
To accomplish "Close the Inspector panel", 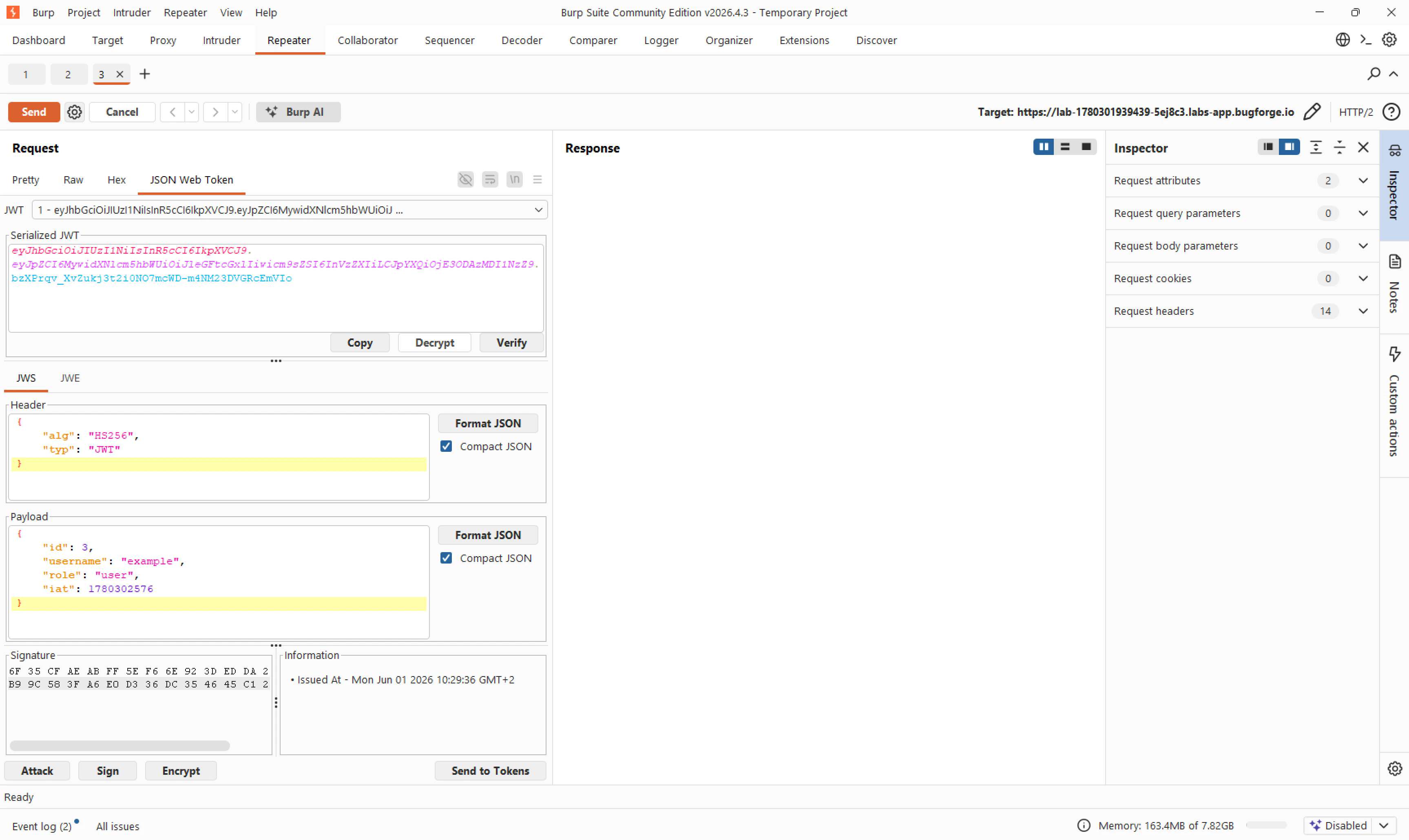I will click(1363, 147).
